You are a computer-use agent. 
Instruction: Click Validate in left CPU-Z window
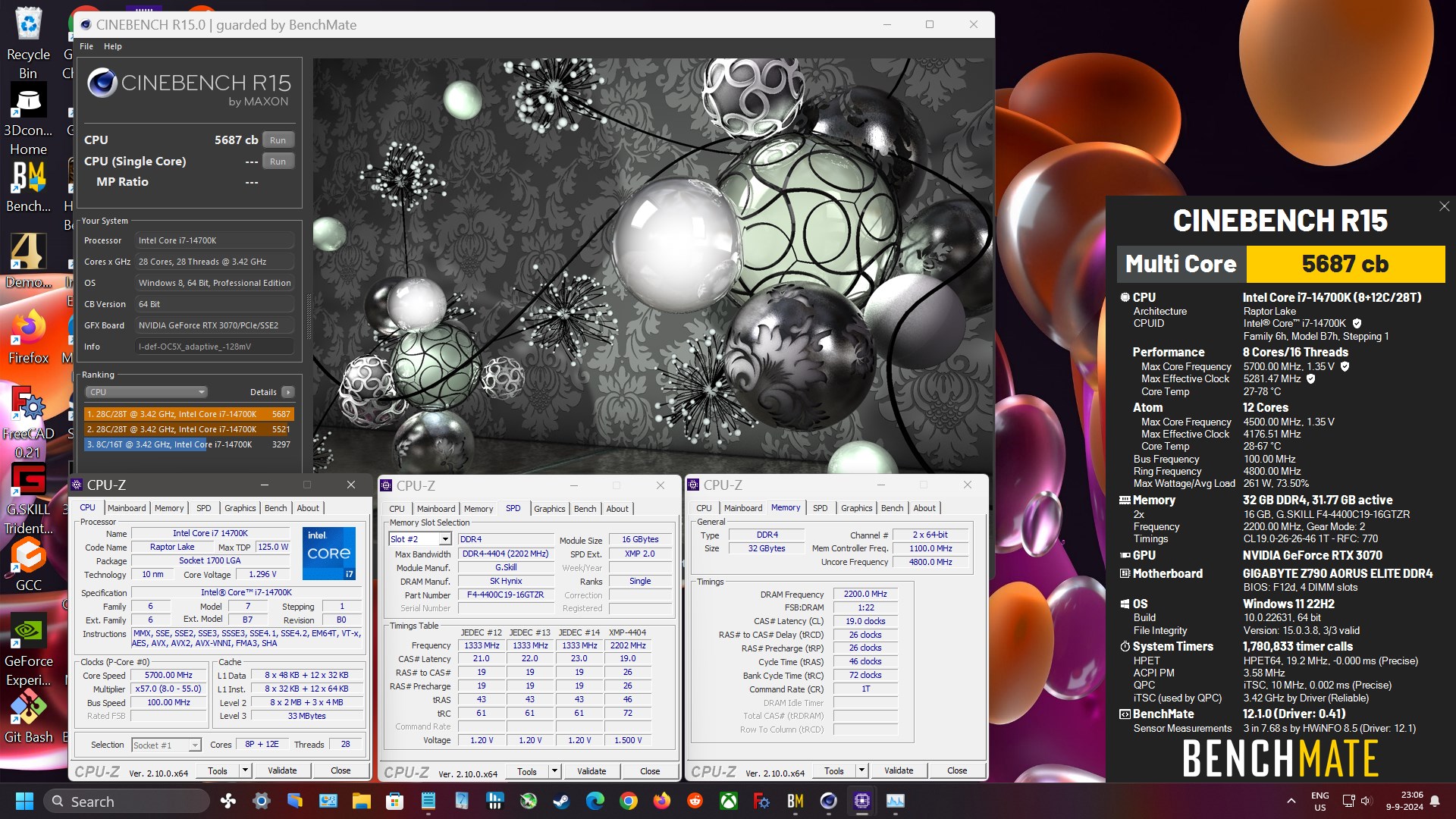coord(282,770)
